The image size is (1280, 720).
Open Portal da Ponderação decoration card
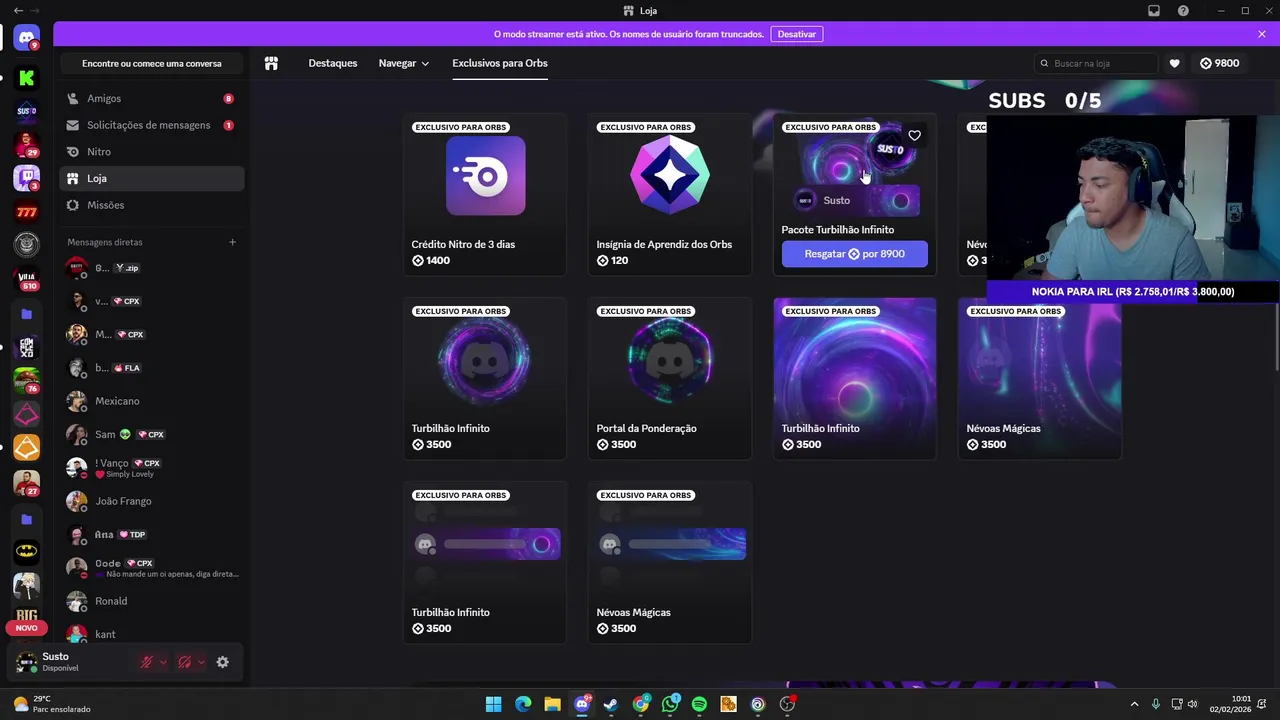(670, 378)
